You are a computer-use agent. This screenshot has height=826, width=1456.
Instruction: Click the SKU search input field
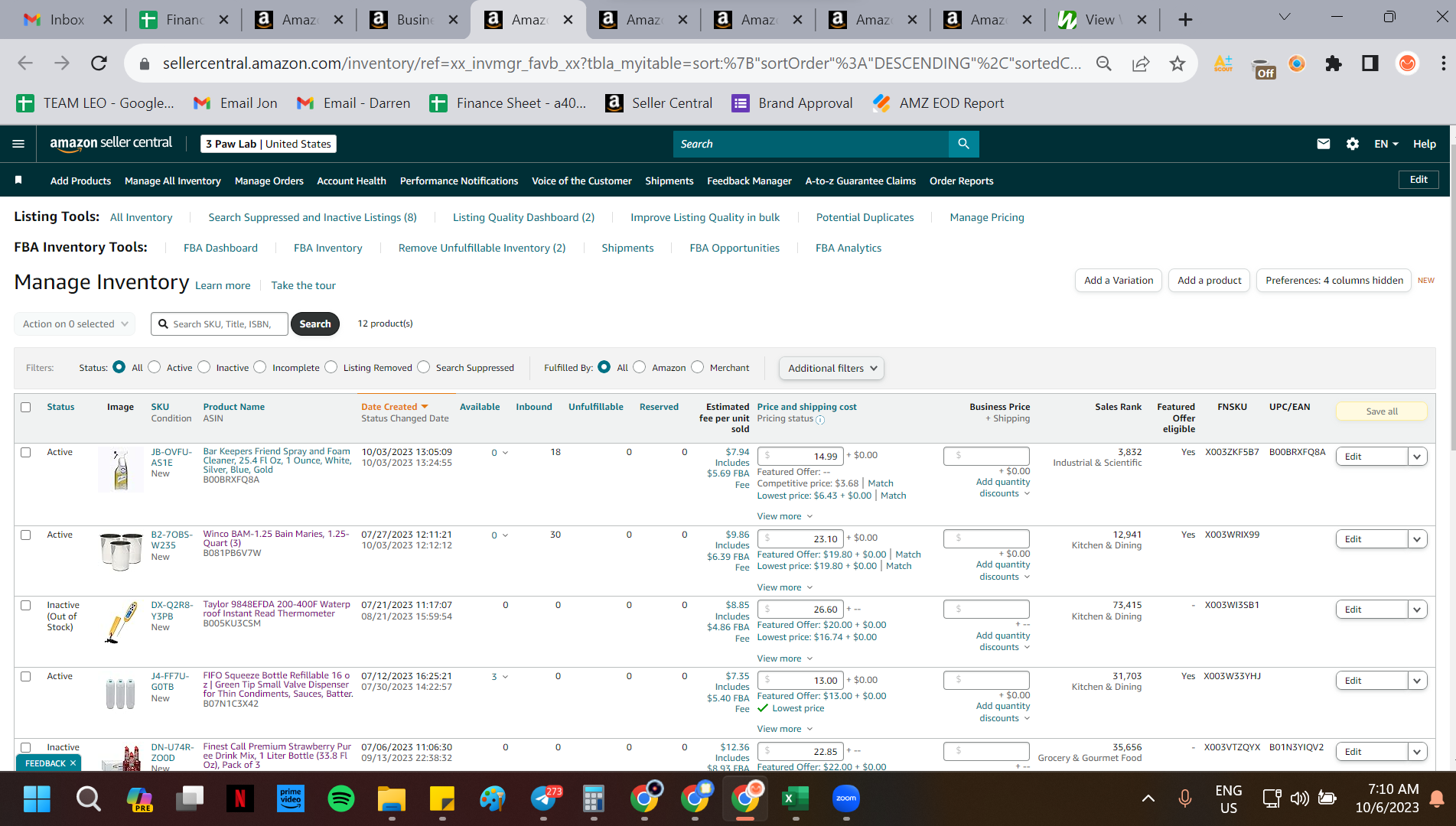point(220,324)
